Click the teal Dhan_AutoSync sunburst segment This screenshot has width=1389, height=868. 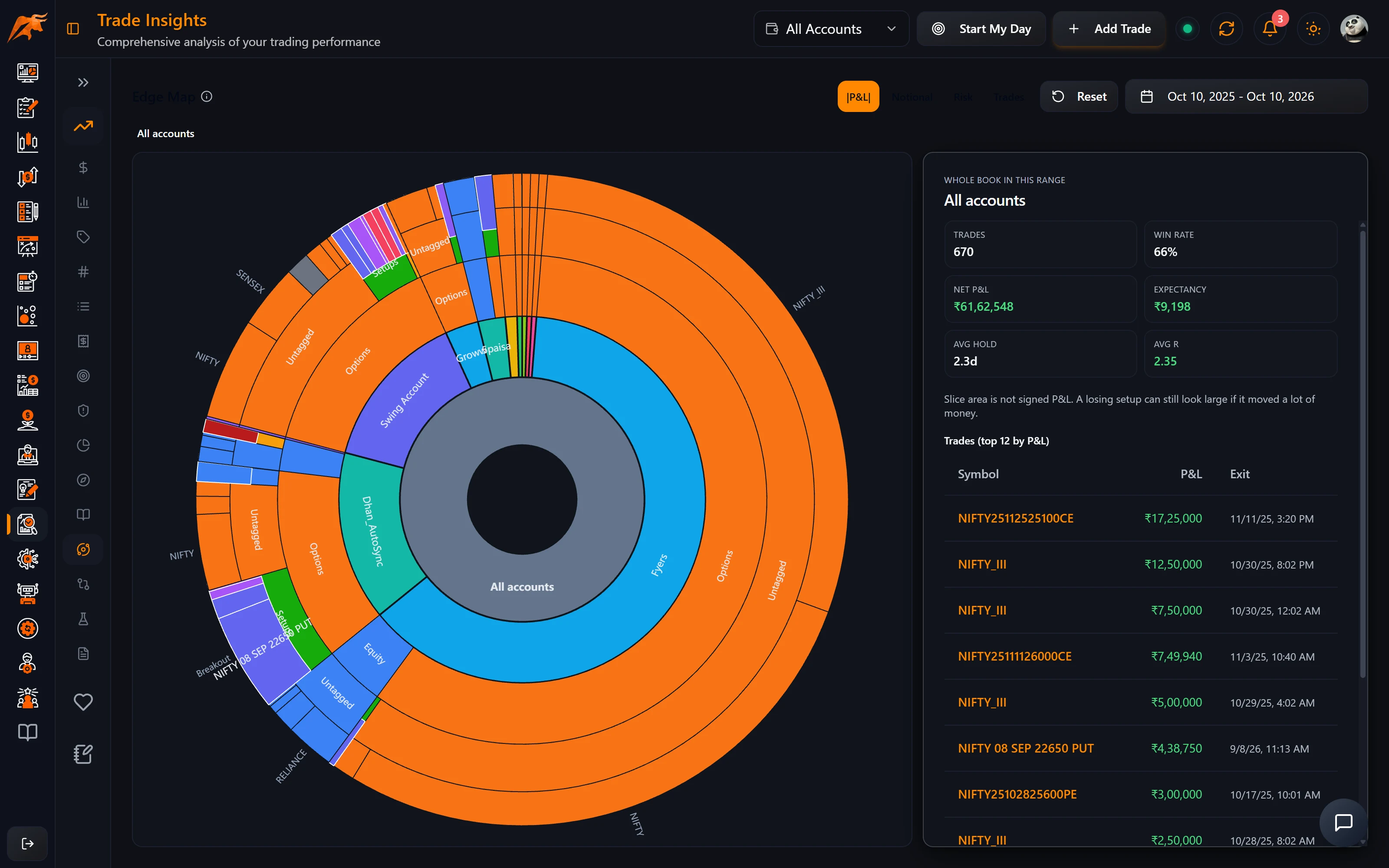point(372,531)
